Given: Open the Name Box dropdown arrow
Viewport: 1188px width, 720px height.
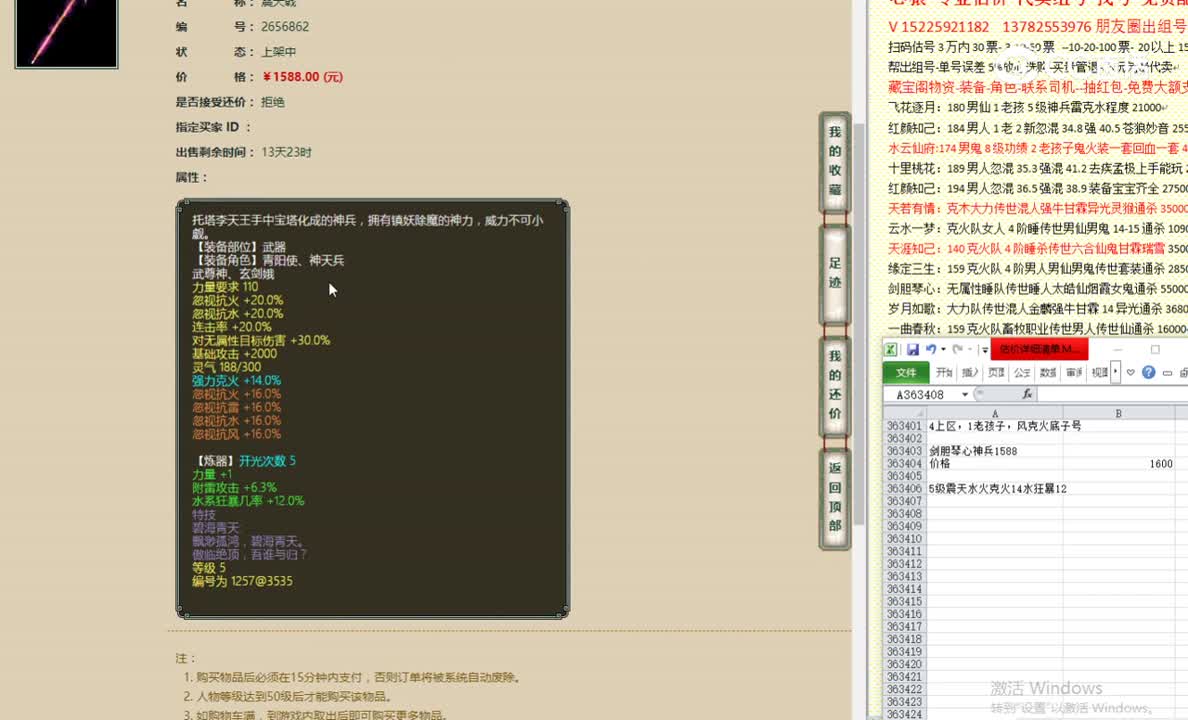Looking at the screenshot, I should pyautogui.click(x=963, y=393).
